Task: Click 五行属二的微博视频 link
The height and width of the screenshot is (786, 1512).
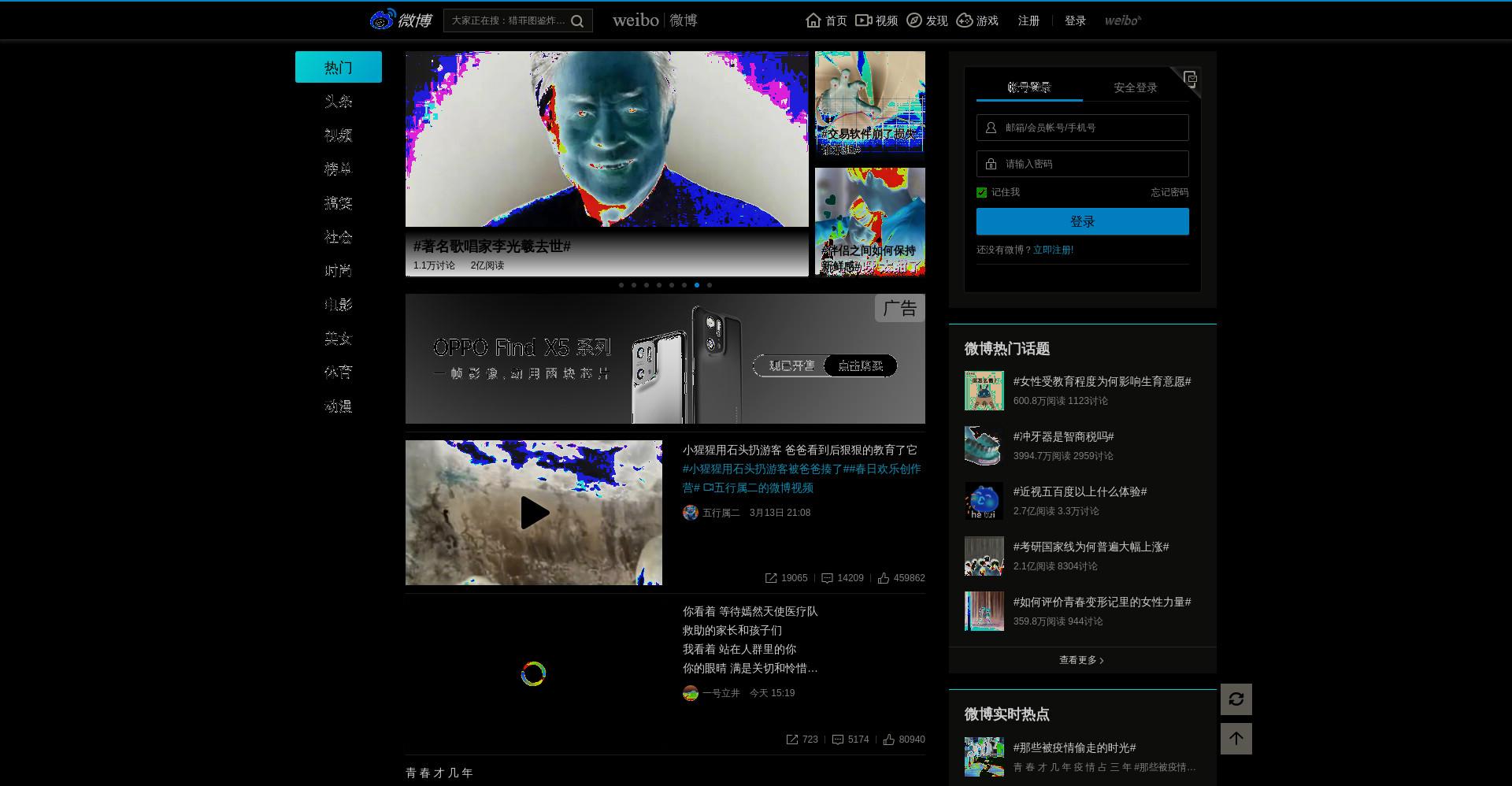Action: coord(758,488)
